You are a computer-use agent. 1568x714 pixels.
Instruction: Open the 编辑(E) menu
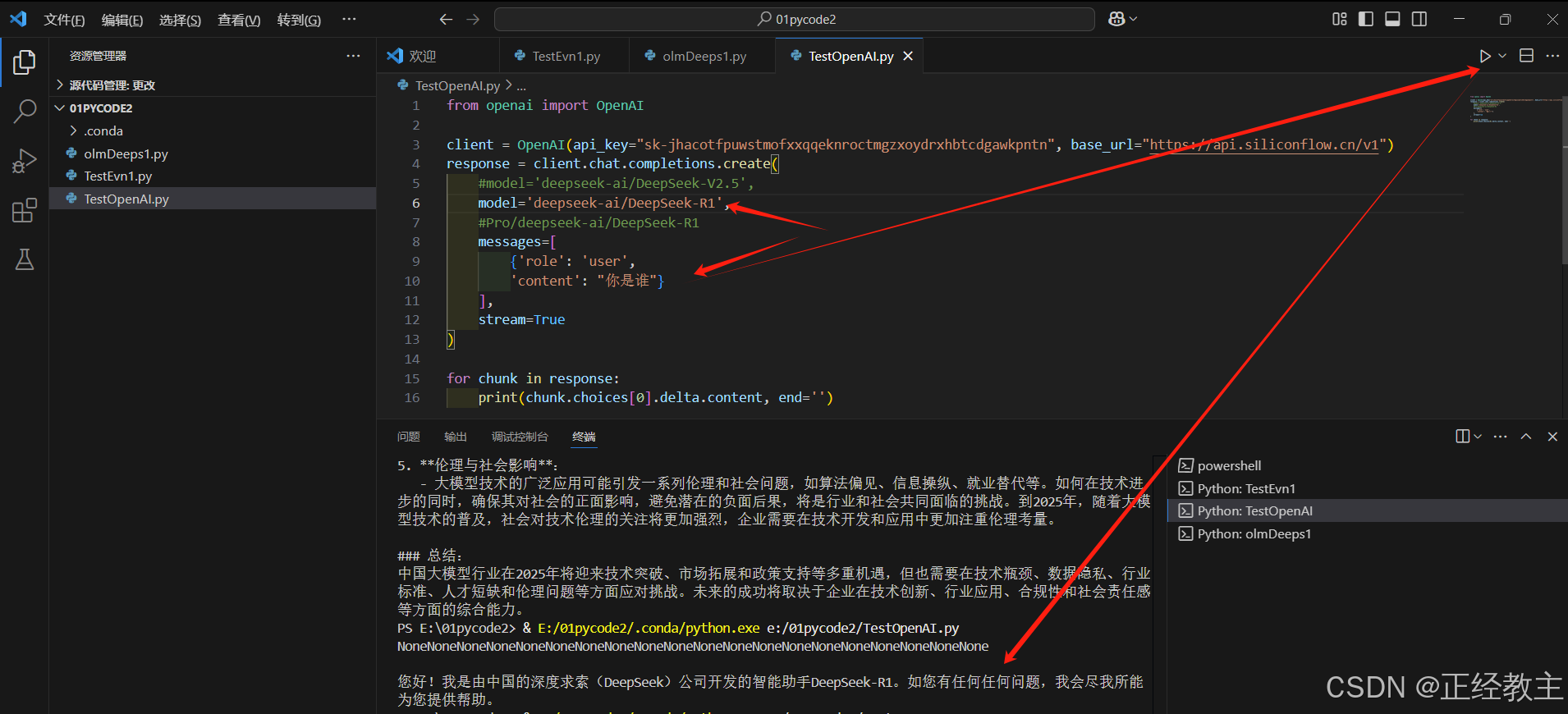click(122, 20)
